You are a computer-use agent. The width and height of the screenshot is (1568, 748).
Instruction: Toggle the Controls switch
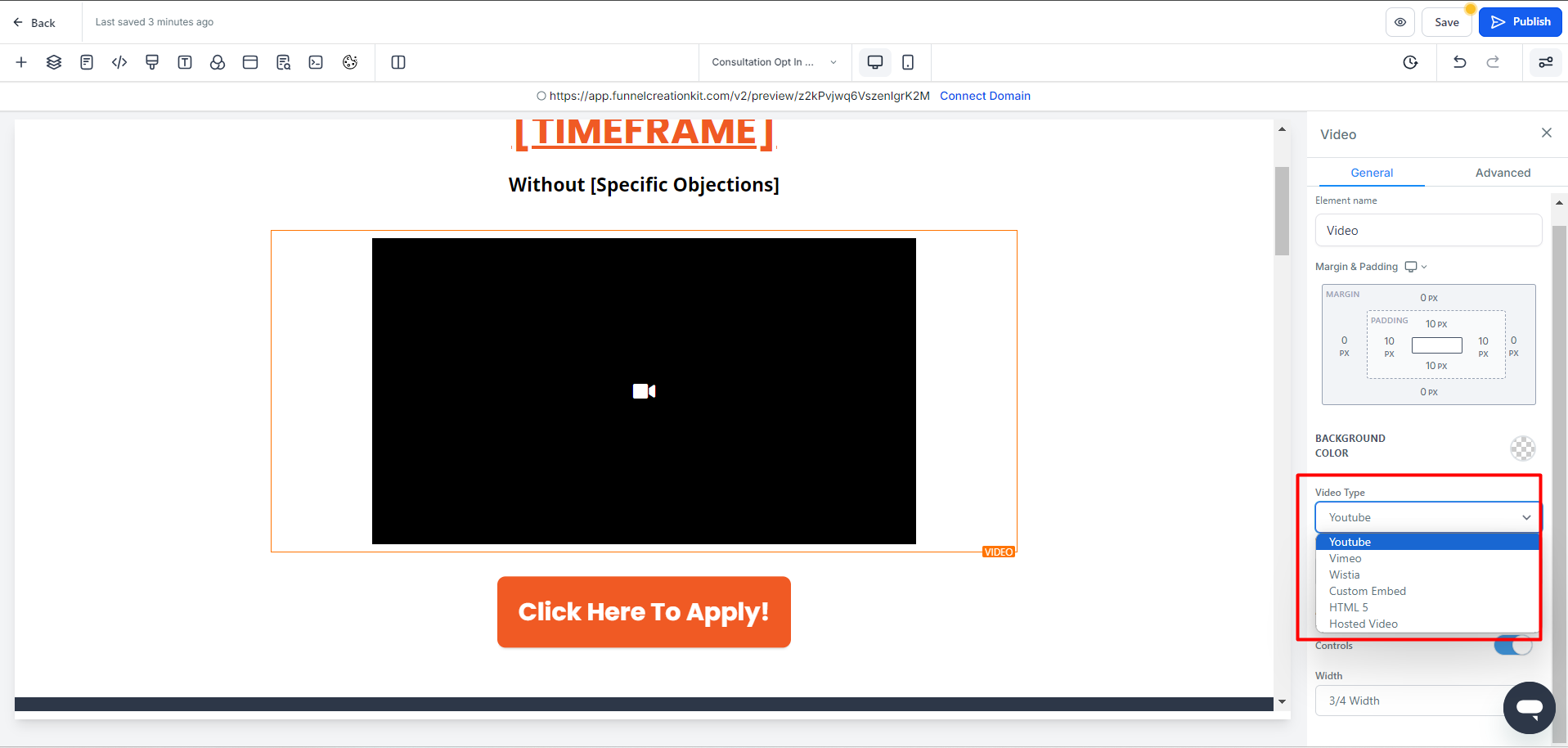pos(1512,646)
